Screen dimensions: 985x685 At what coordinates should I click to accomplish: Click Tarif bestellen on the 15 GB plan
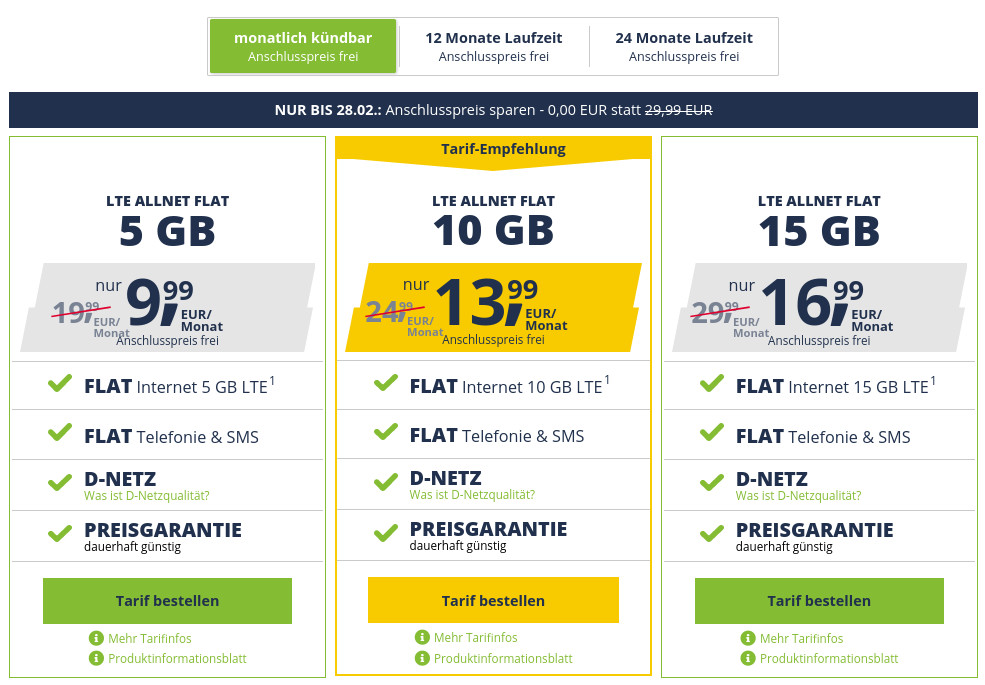(819, 600)
